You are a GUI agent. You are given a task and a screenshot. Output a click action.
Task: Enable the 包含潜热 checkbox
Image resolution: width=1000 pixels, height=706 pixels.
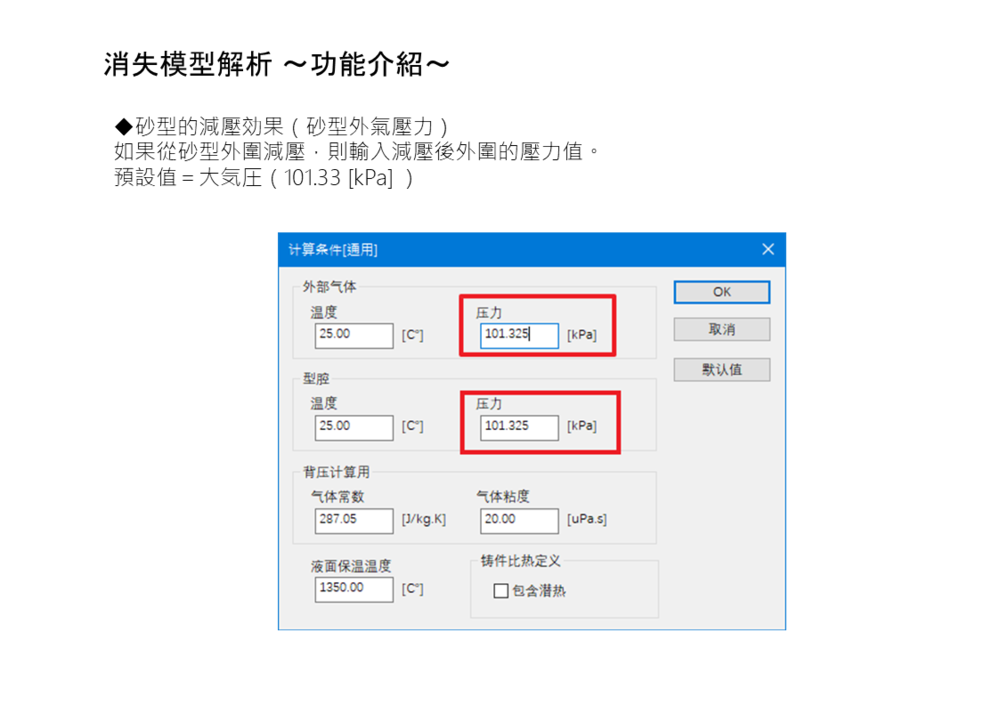(501, 591)
